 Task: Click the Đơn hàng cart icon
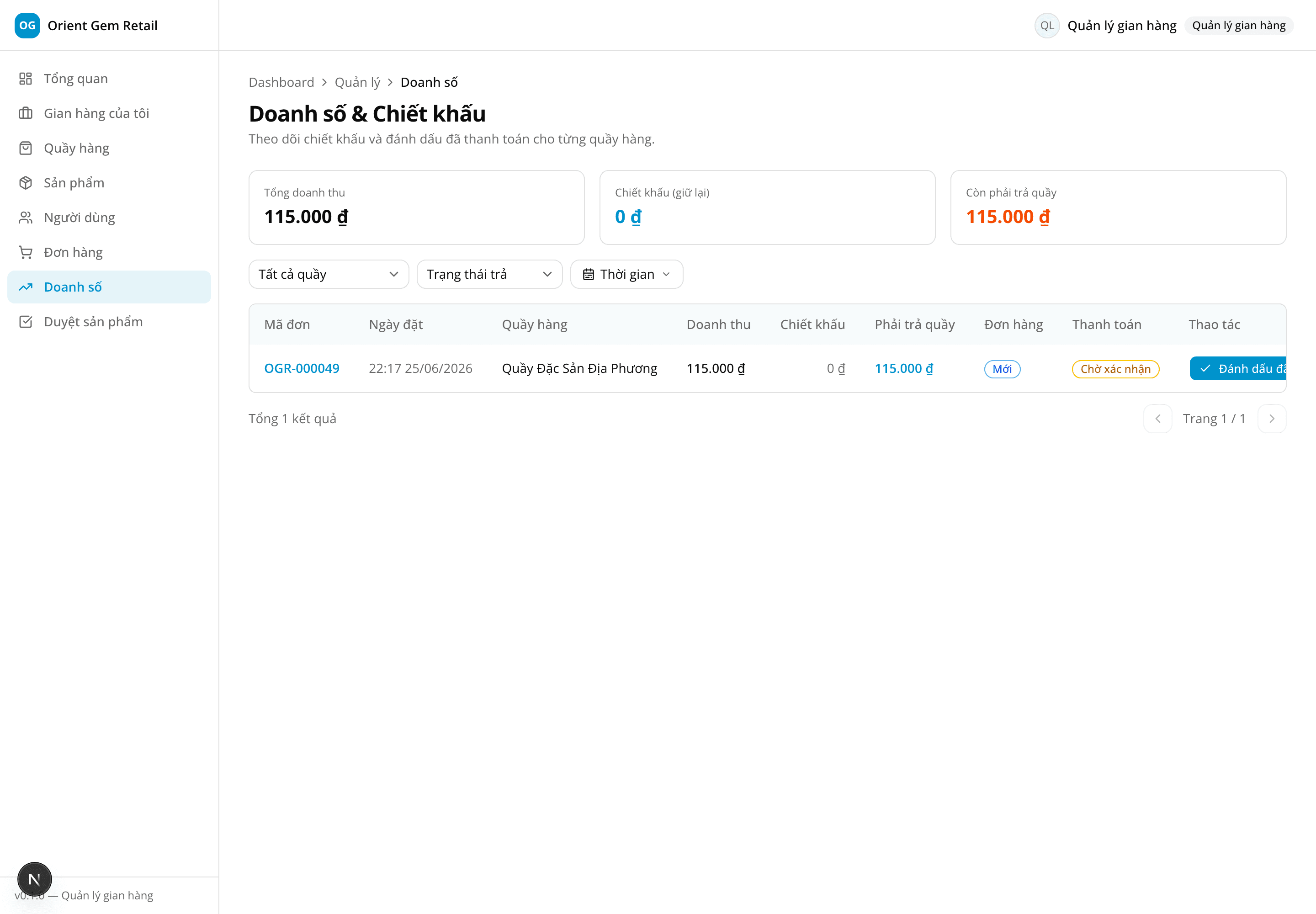(26, 253)
